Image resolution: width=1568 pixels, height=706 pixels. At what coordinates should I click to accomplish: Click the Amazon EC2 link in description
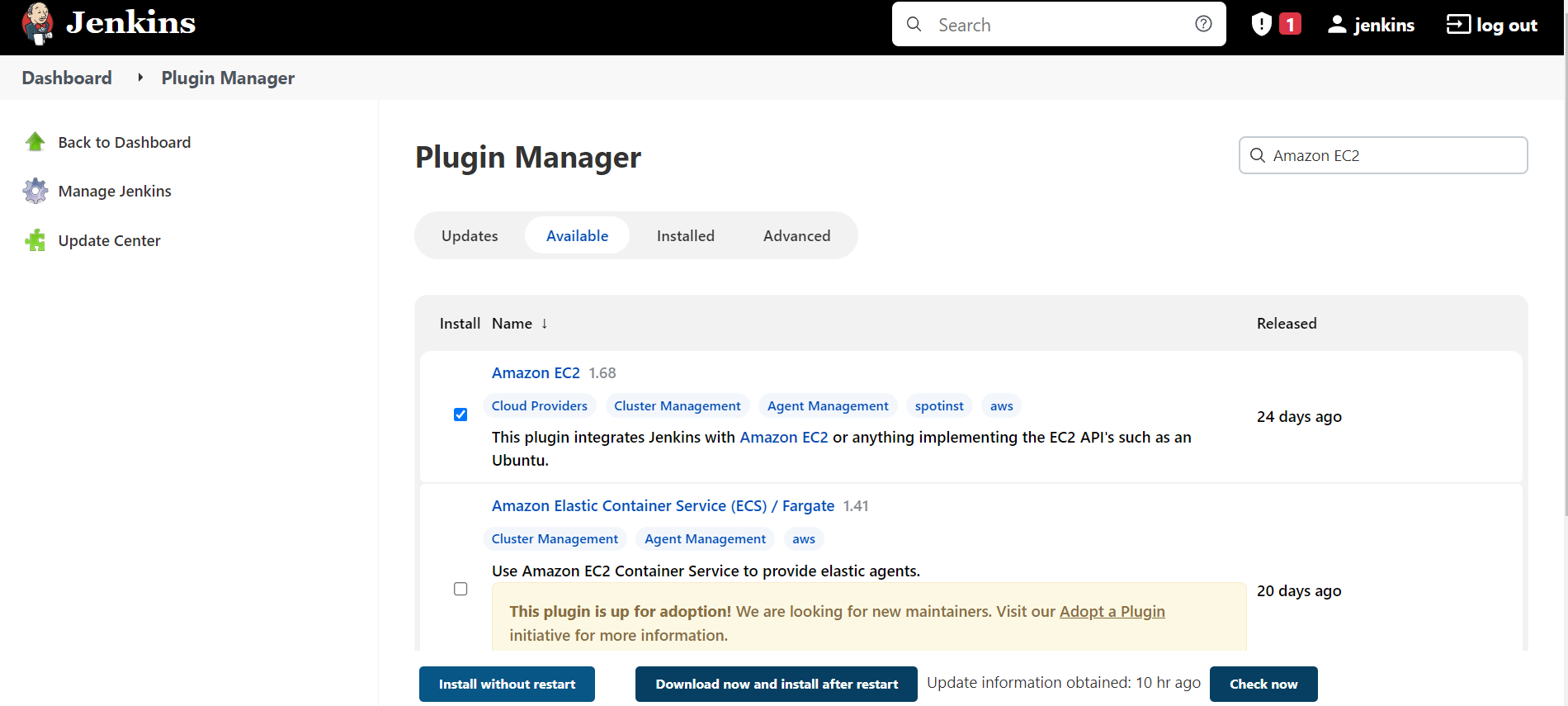click(784, 438)
